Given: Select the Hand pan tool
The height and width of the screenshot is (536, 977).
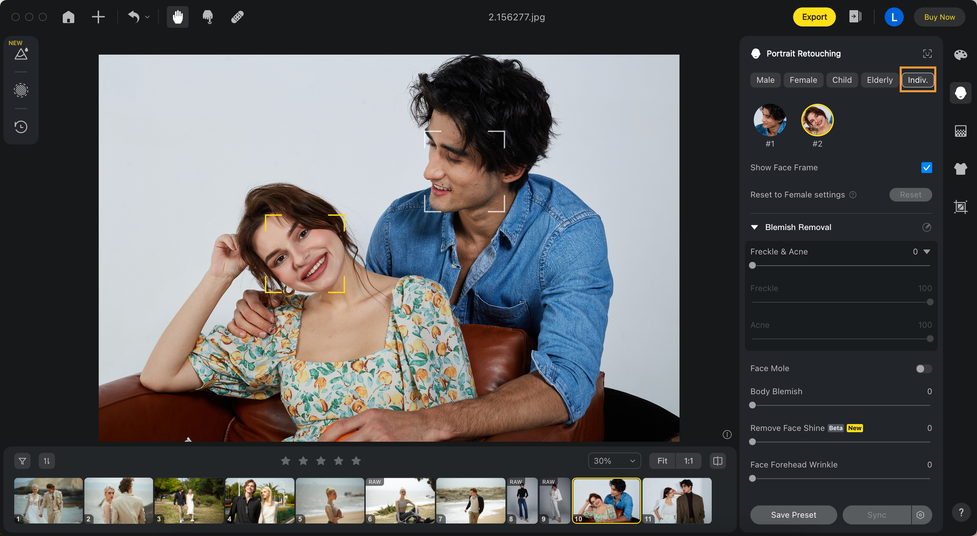Looking at the screenshot, I should (x=177, y=17).
